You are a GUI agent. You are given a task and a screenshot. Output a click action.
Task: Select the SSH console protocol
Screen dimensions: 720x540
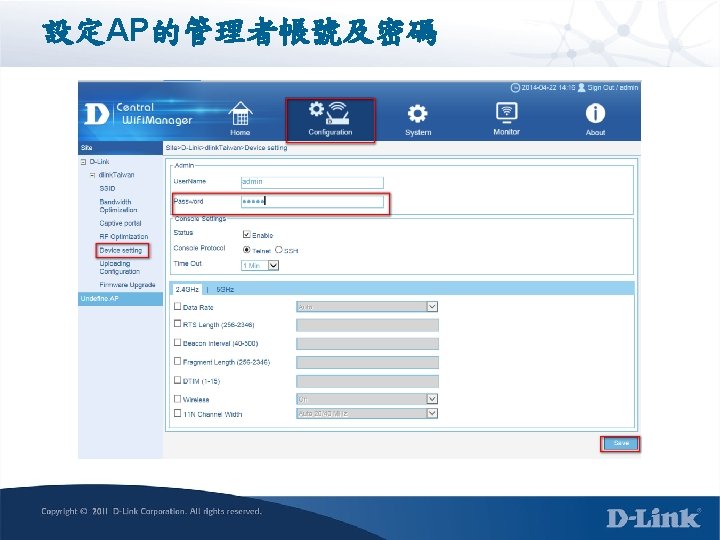pos(279,250)
